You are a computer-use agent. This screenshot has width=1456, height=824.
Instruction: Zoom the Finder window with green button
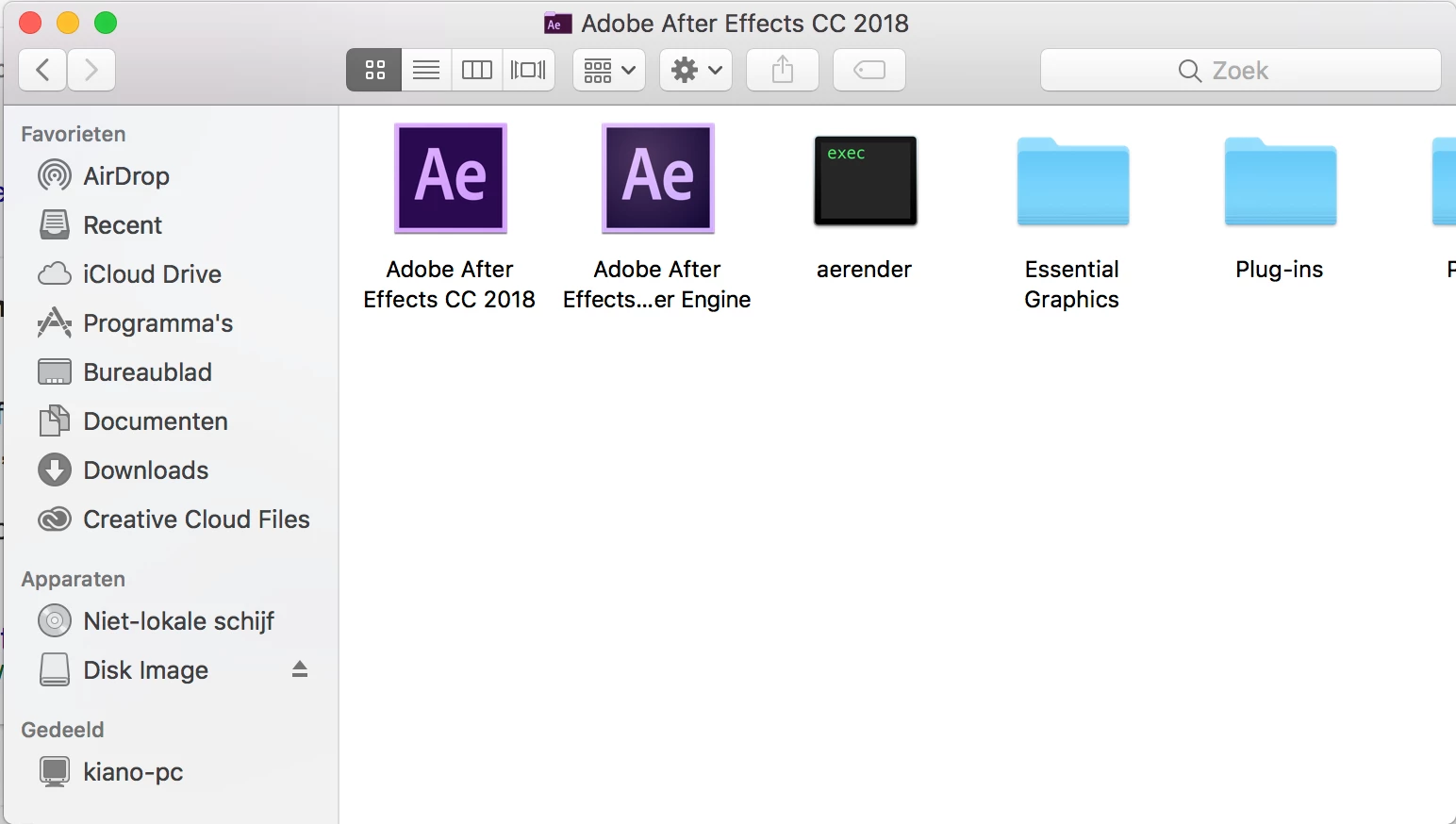click(x=106, y=23)
